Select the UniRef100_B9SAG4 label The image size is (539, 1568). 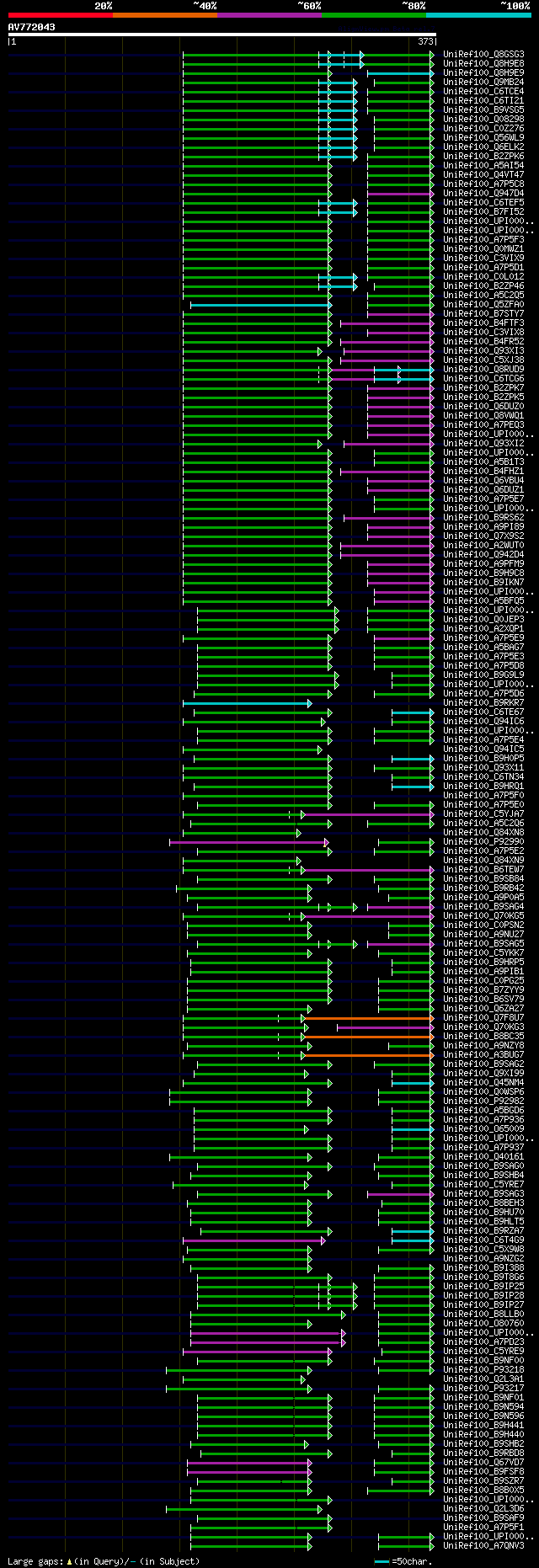483,907
